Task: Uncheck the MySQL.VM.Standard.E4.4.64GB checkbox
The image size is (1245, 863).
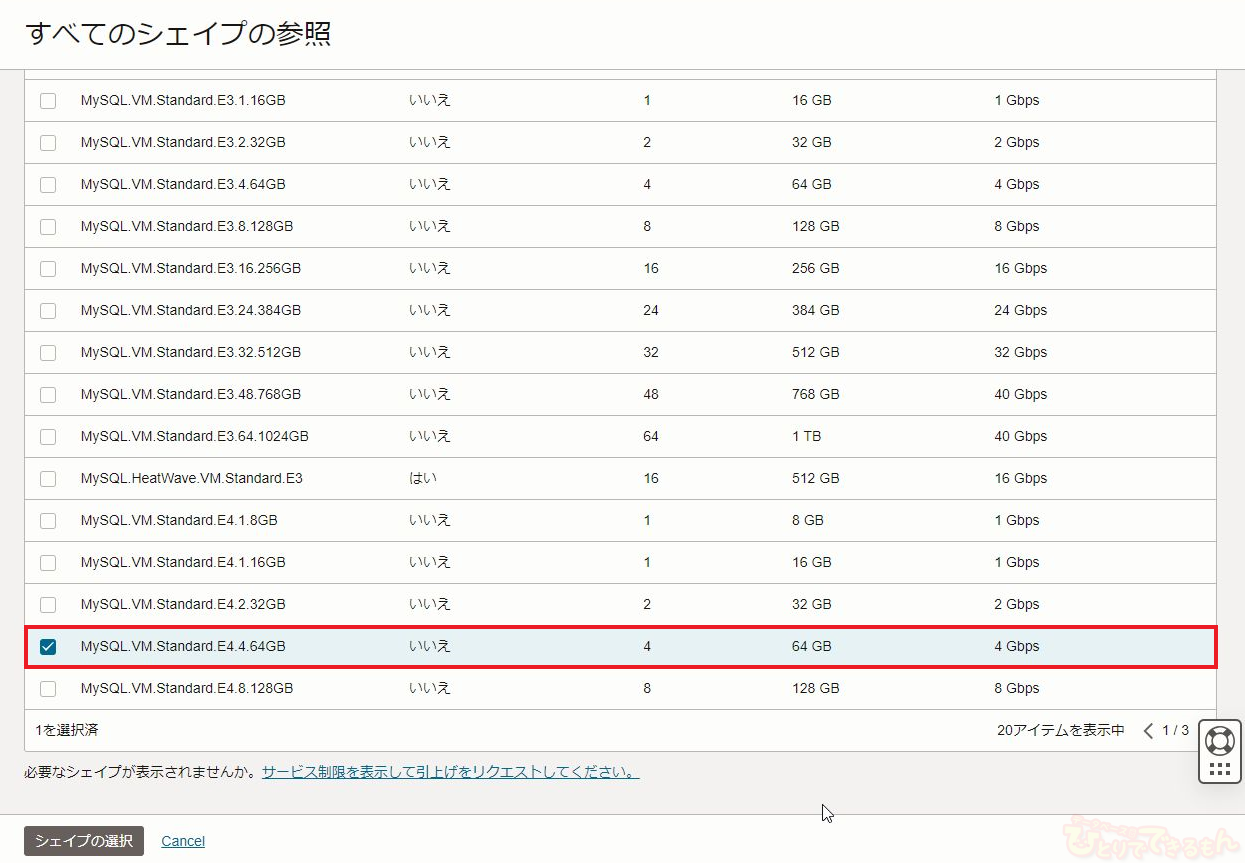Action: point(48,647)
